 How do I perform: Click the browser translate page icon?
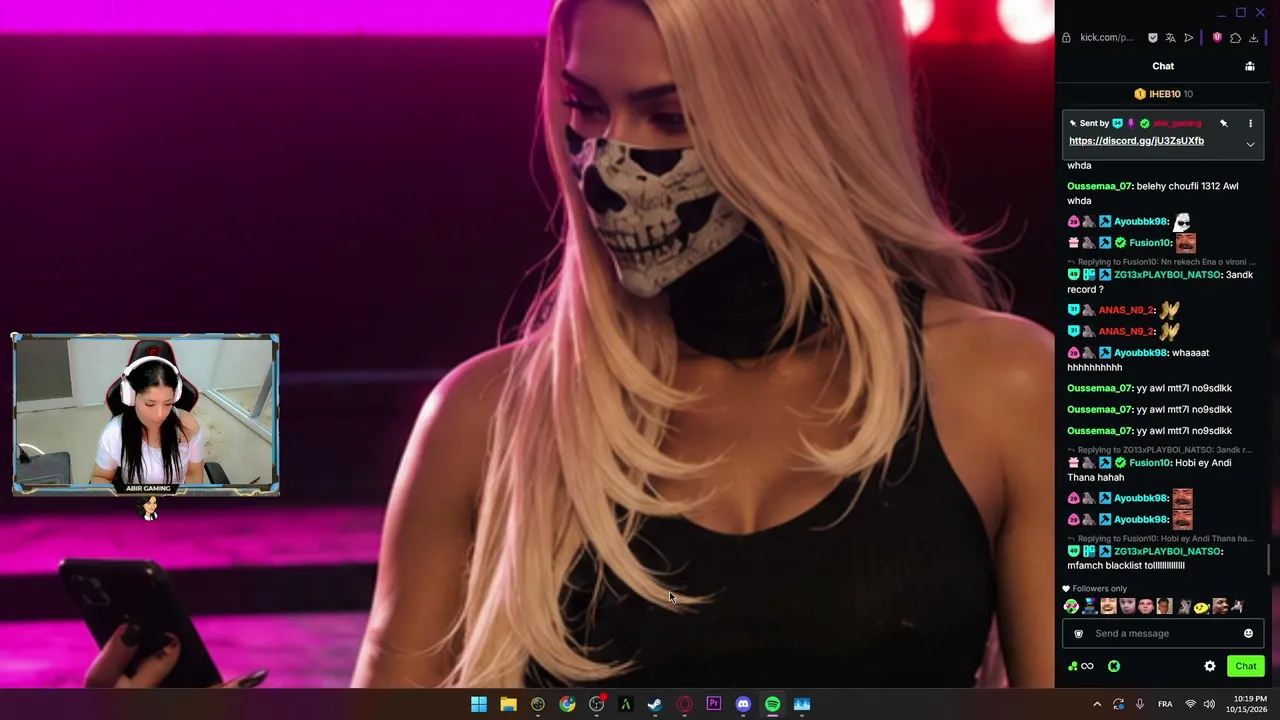coord(1170,38)
